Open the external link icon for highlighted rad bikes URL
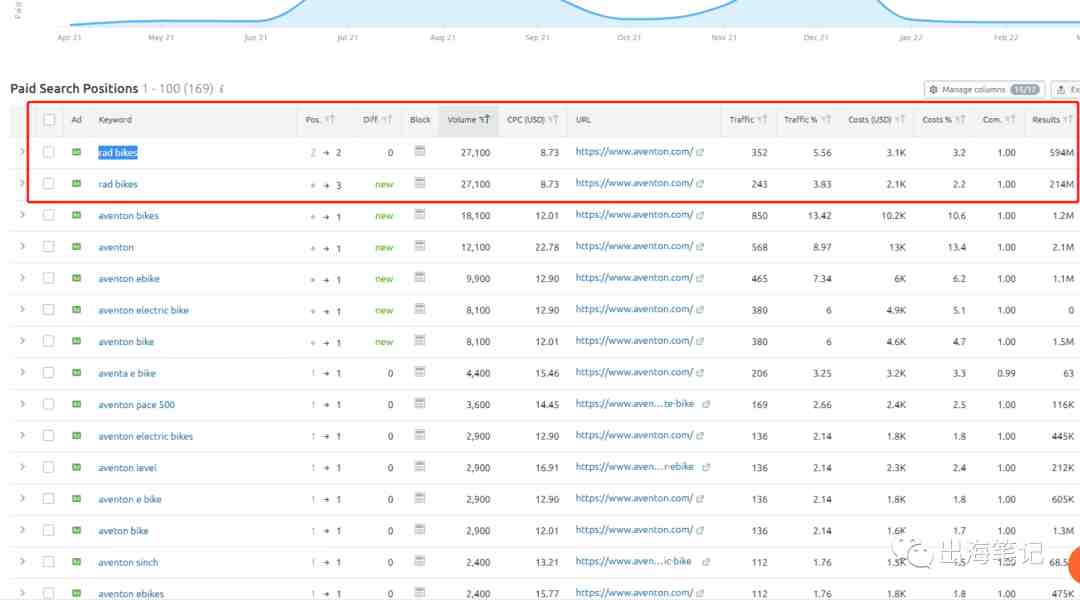This screenshot has width=1080, height=600. click(700, 152)
